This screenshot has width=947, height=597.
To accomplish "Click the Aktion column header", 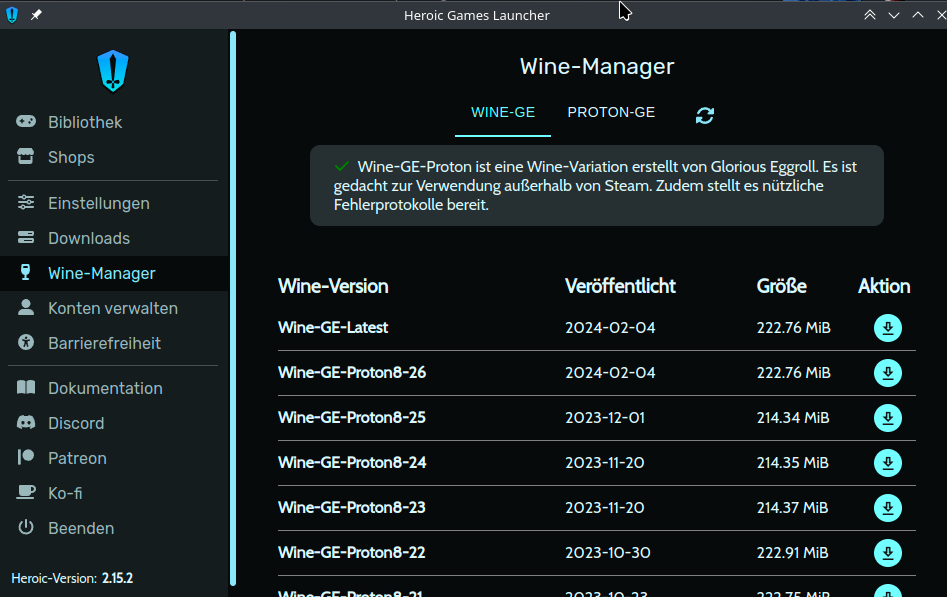I will pyautogui.click(x=884, y=286).
